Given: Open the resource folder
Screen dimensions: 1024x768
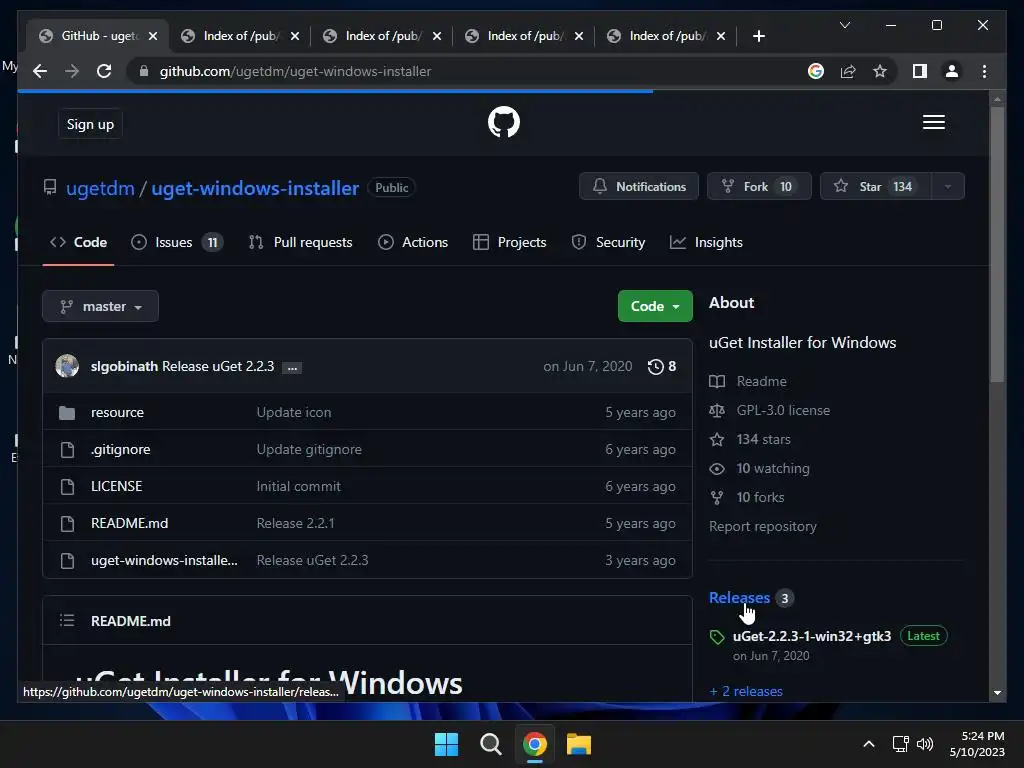Looking at the screenshot, I should coord(118,412).
